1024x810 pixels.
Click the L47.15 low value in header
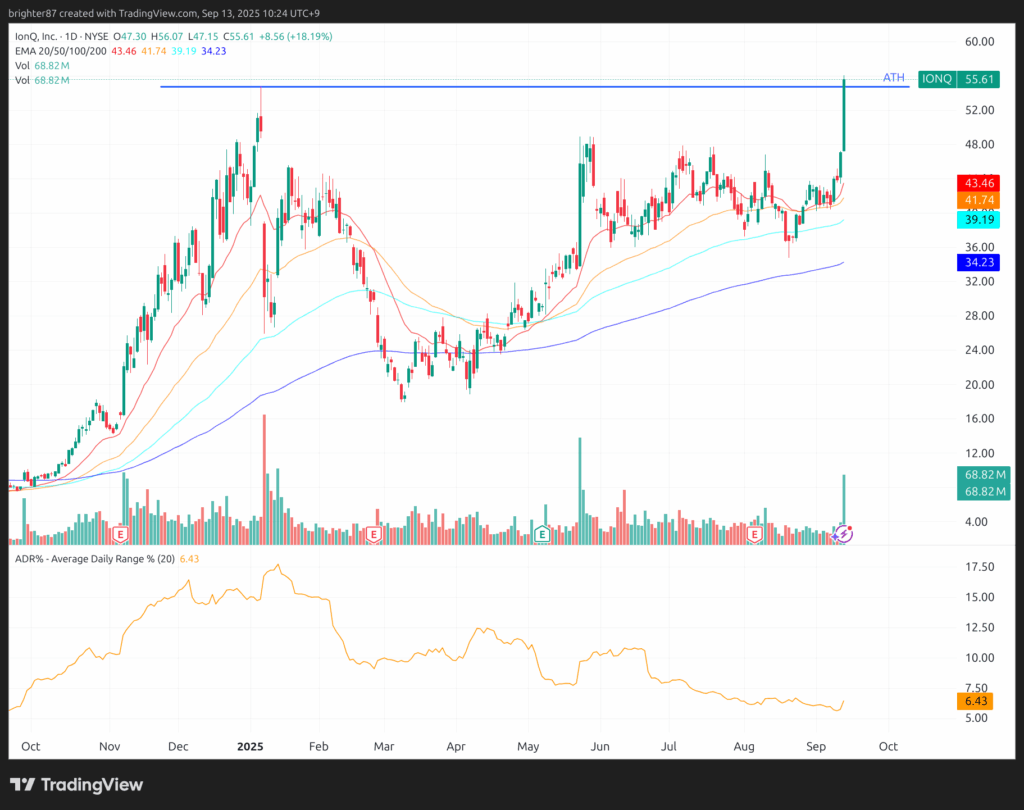pos(203,37)
